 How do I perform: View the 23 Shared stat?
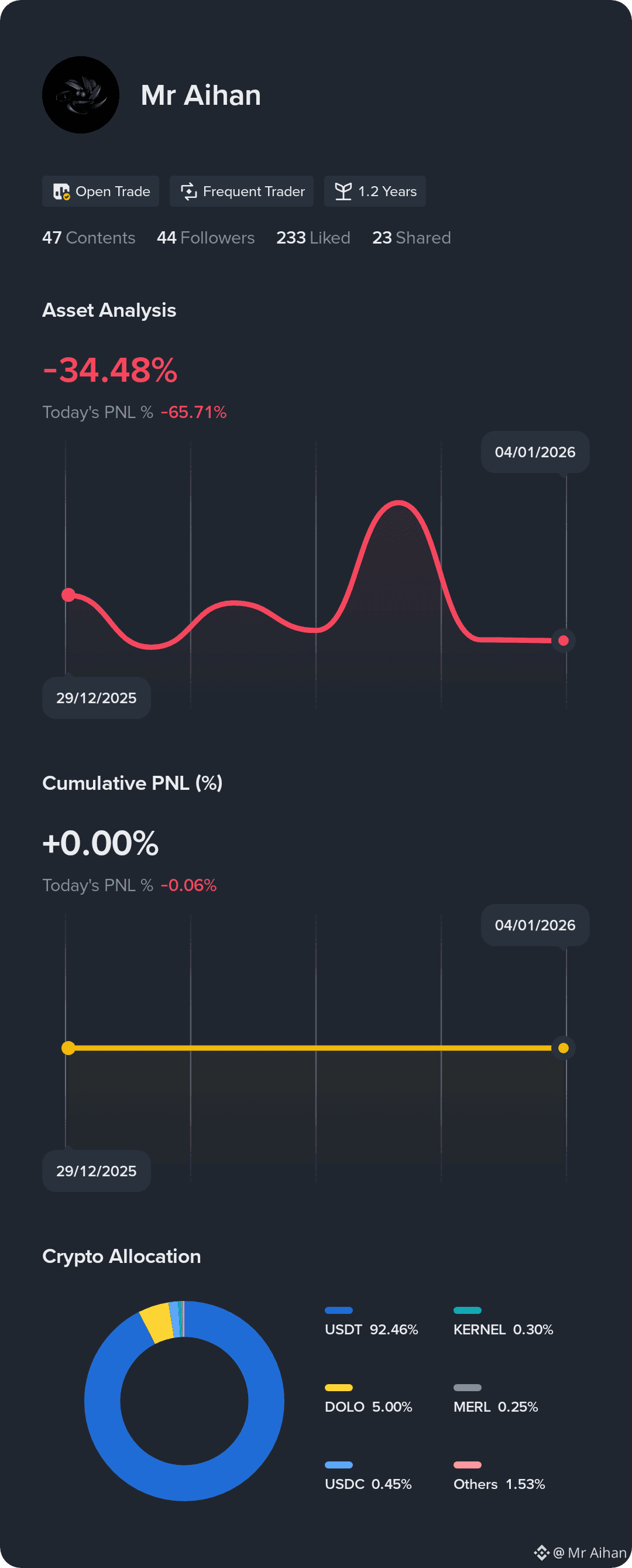coord(411,238)
